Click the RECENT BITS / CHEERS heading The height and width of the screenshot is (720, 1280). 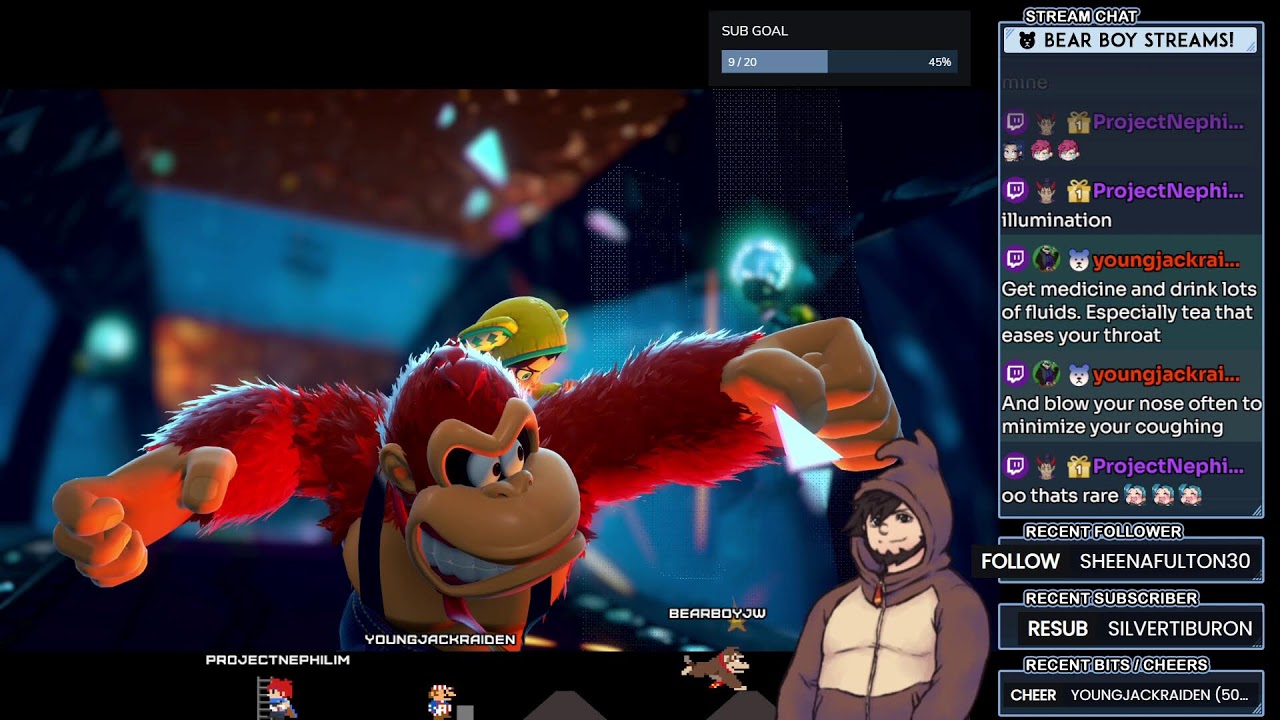[1116, 665]
